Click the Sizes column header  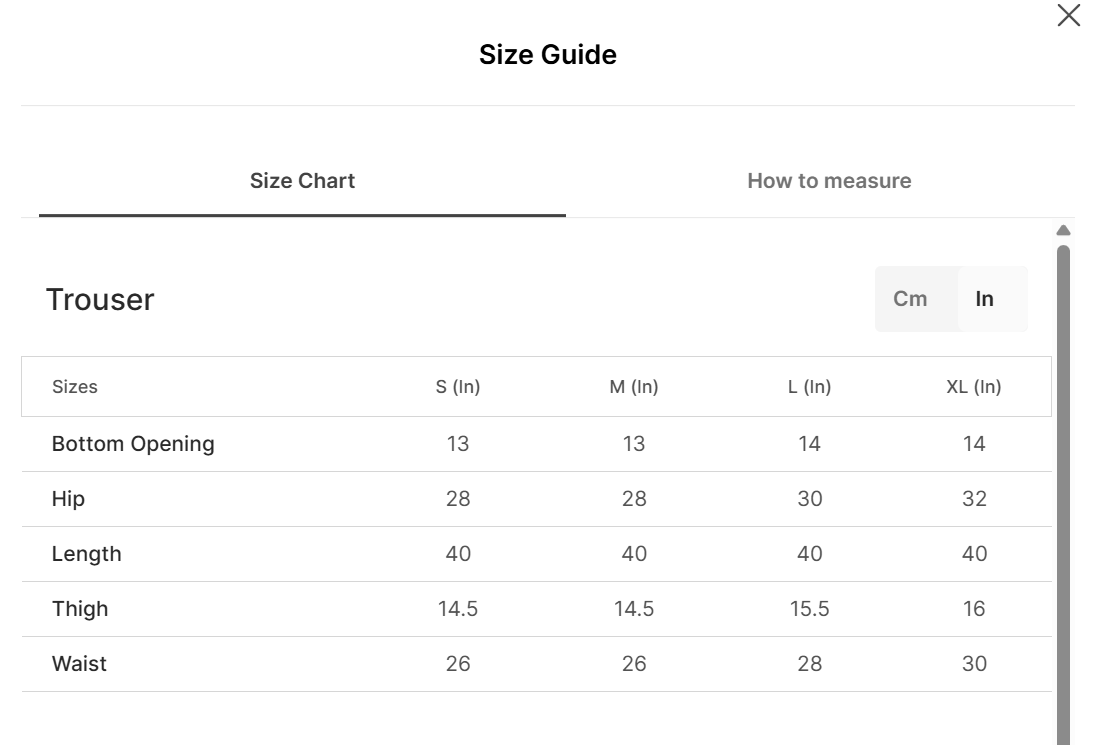tap(75, 387)
